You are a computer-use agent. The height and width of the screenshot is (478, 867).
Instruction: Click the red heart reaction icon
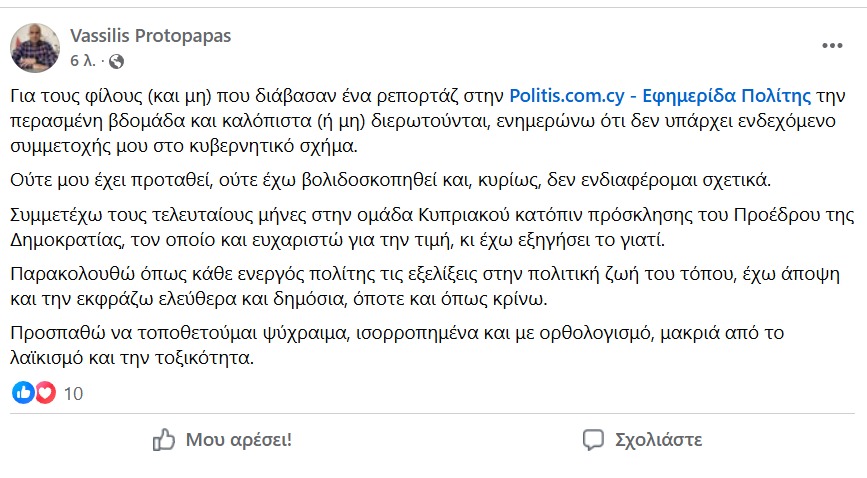point(45,393)
